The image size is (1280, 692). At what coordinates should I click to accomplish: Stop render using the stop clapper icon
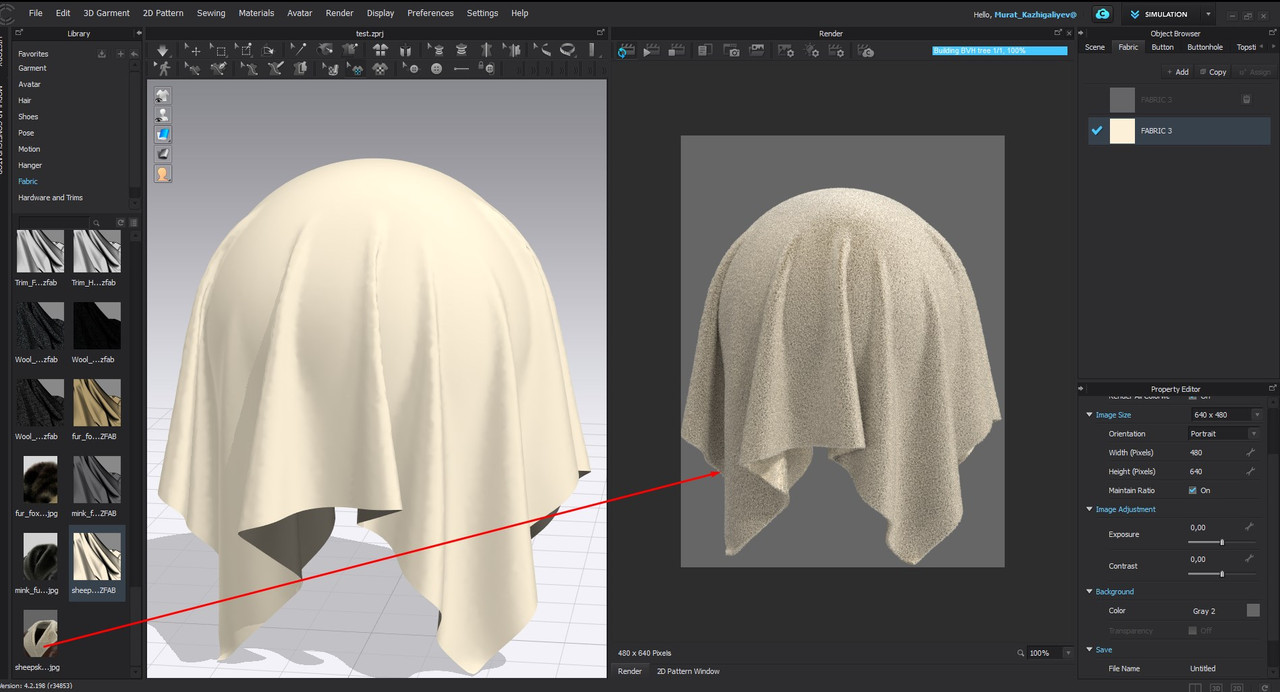(x=677, y=51)
